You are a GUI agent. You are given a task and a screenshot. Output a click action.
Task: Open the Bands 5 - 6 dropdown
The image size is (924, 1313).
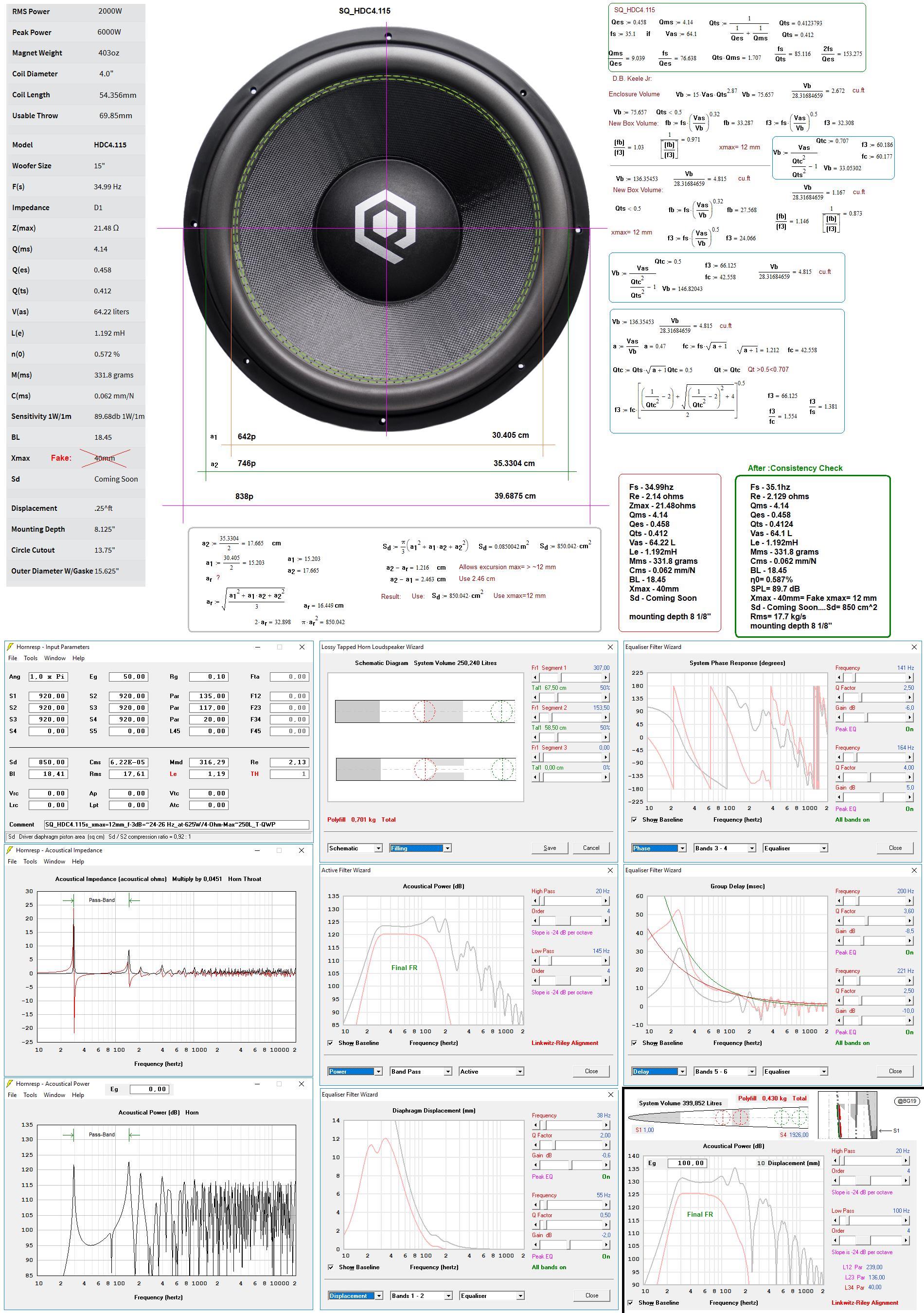point(725,1071)
